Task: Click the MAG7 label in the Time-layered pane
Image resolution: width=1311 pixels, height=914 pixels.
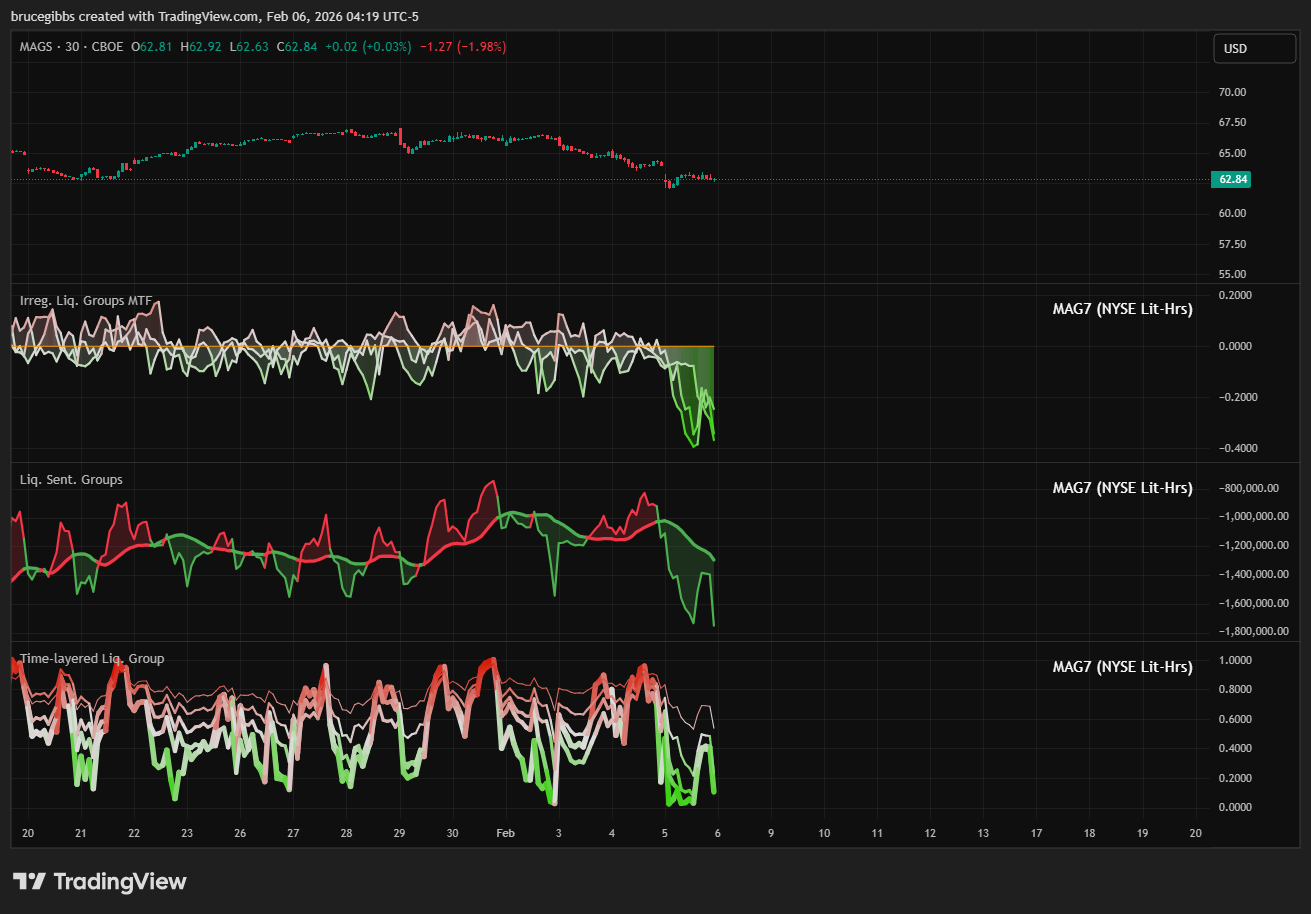Action: coord(1122,667)
